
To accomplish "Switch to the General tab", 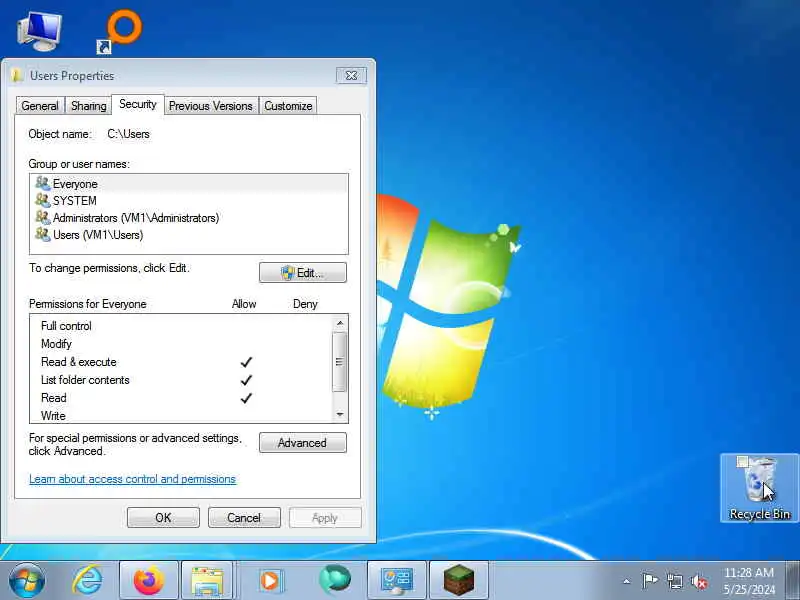I will [40, 106].
